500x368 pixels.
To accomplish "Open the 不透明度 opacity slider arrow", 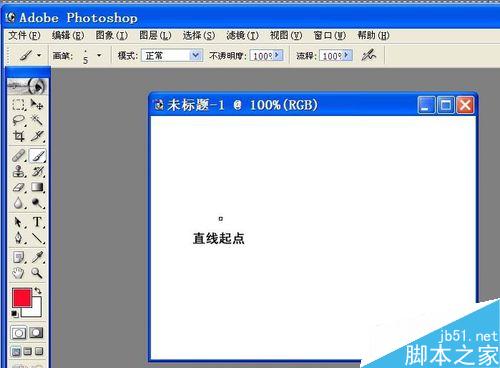I will [x=278, y=55].
